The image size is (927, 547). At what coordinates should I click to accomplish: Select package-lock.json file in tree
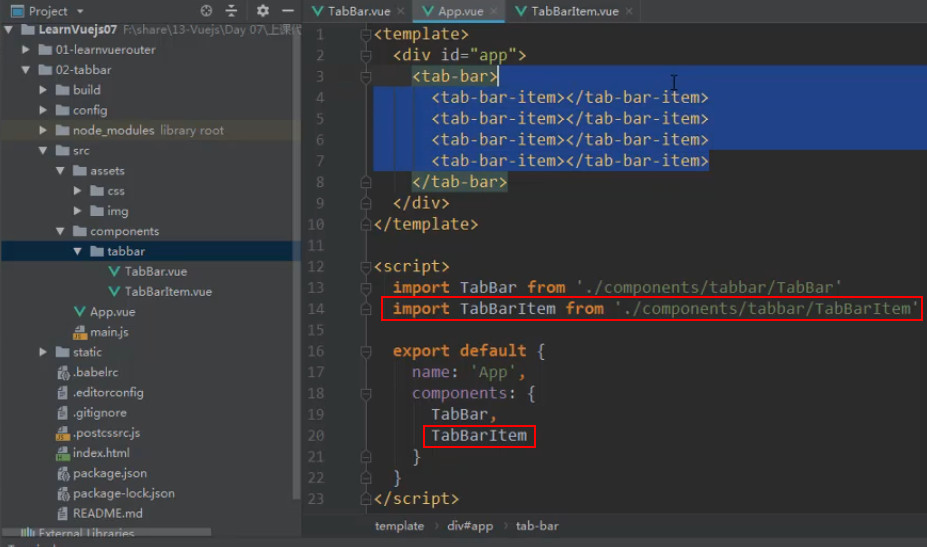[x=124, y=493]
